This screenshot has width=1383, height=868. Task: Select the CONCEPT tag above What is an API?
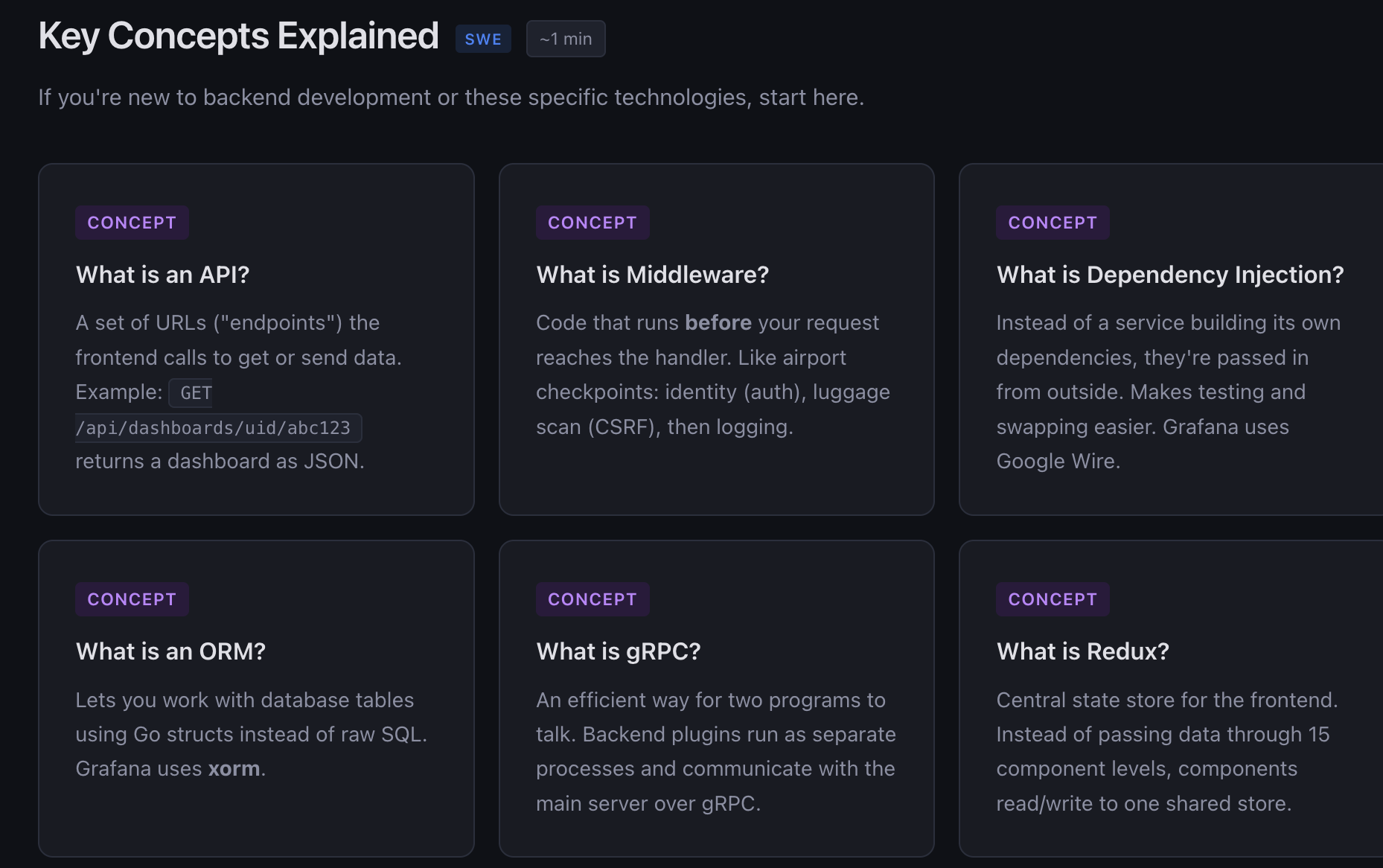[132, 223]
